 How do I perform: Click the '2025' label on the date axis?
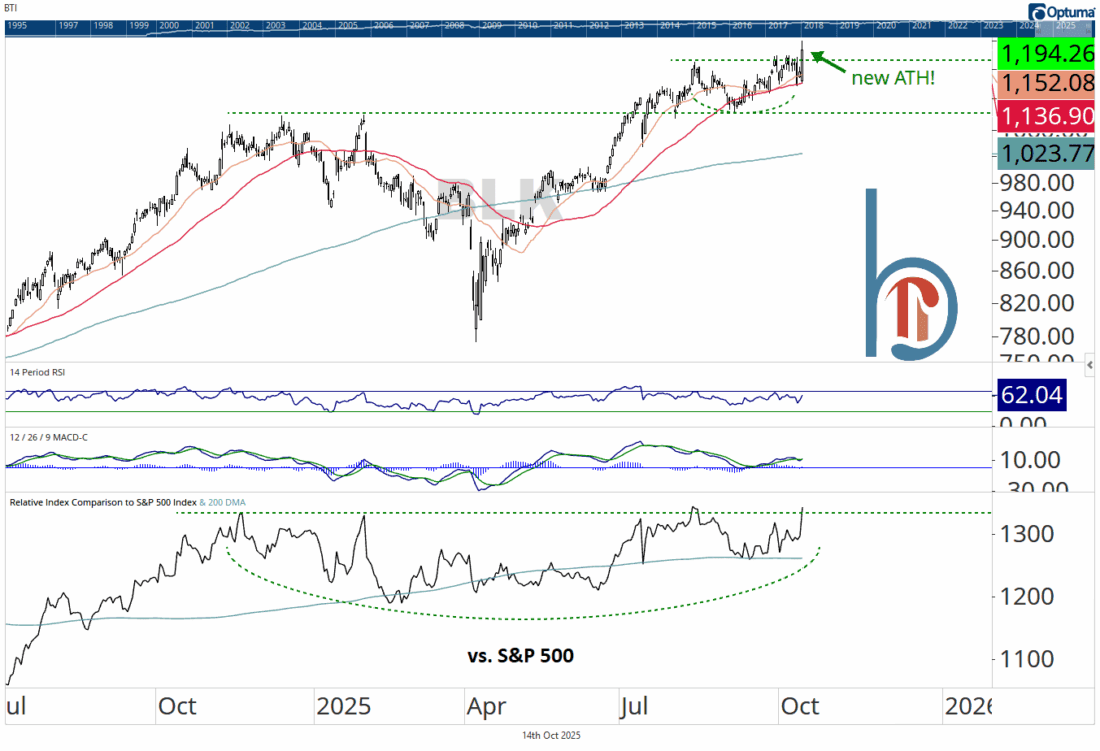click(342, 707)
